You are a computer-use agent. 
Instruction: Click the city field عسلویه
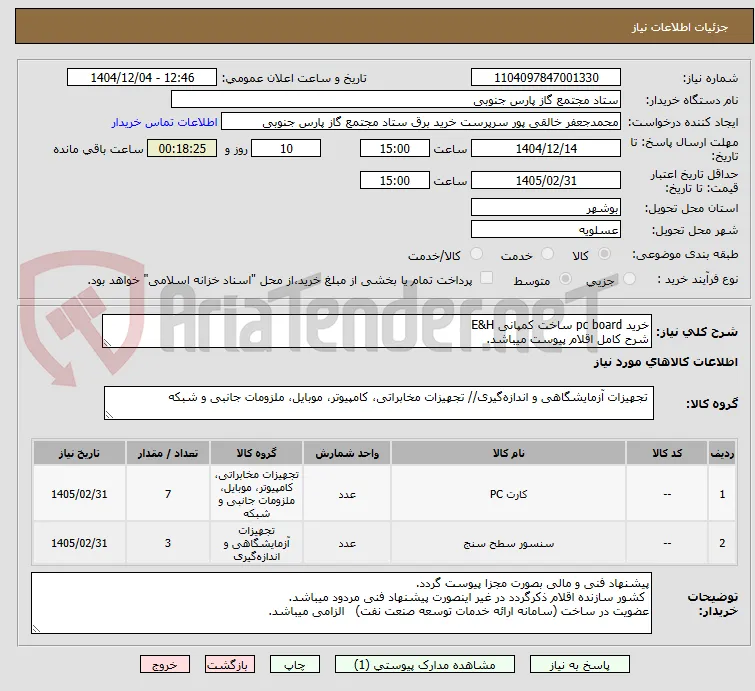click(546, 230)
